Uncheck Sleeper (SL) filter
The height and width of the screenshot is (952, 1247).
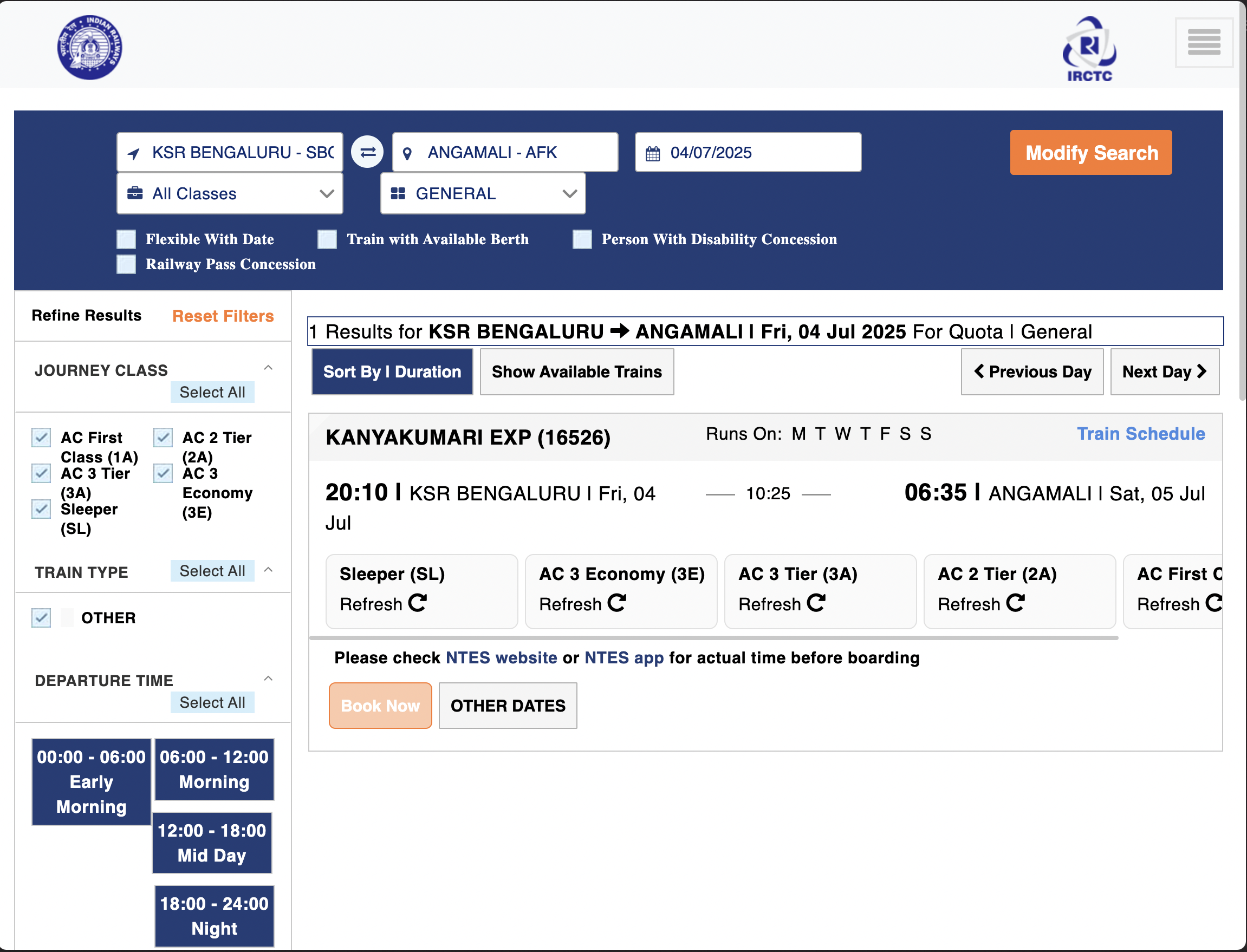[x=41, y=509]
